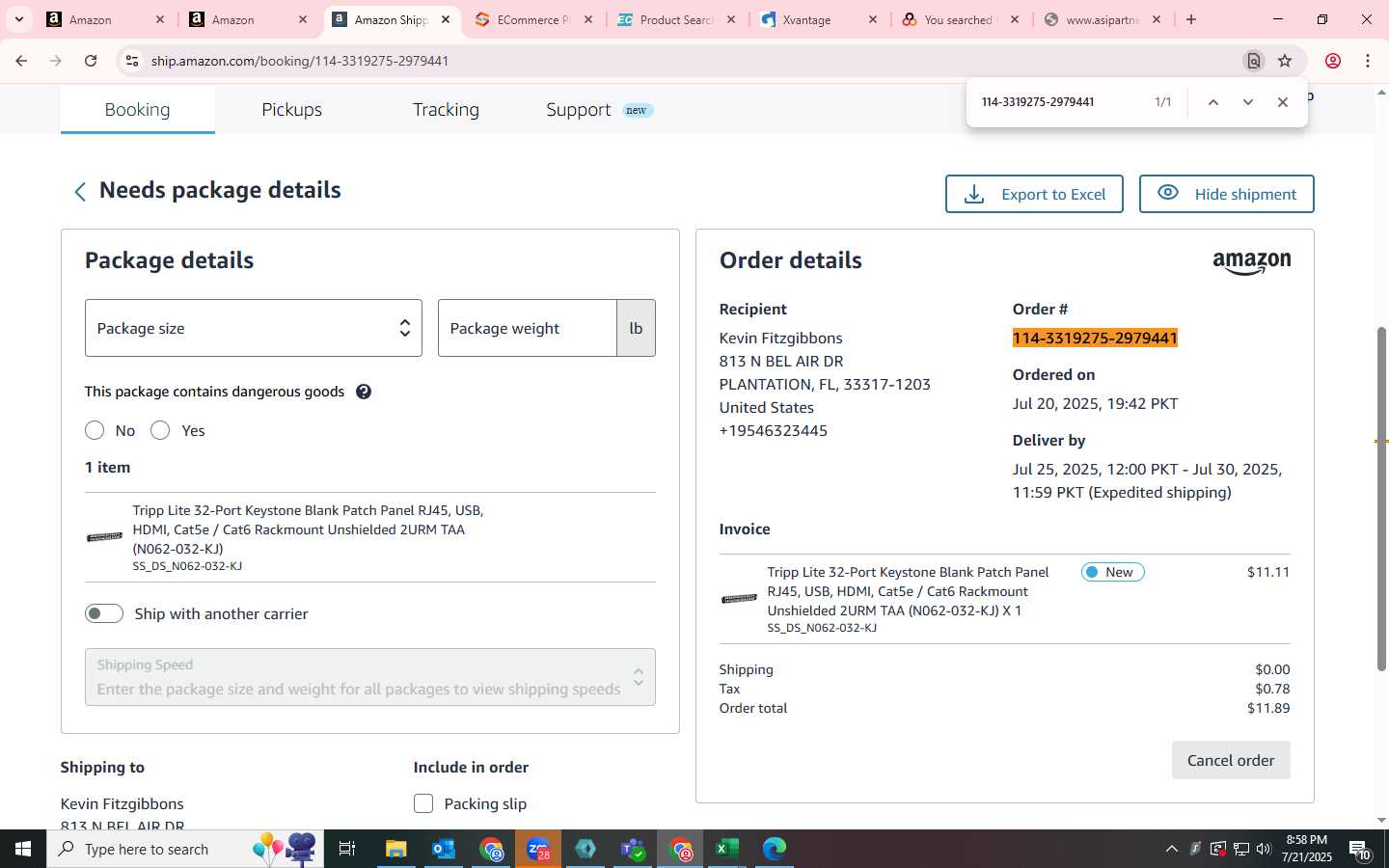Open Excel from the taskbar

pos(727,849)
